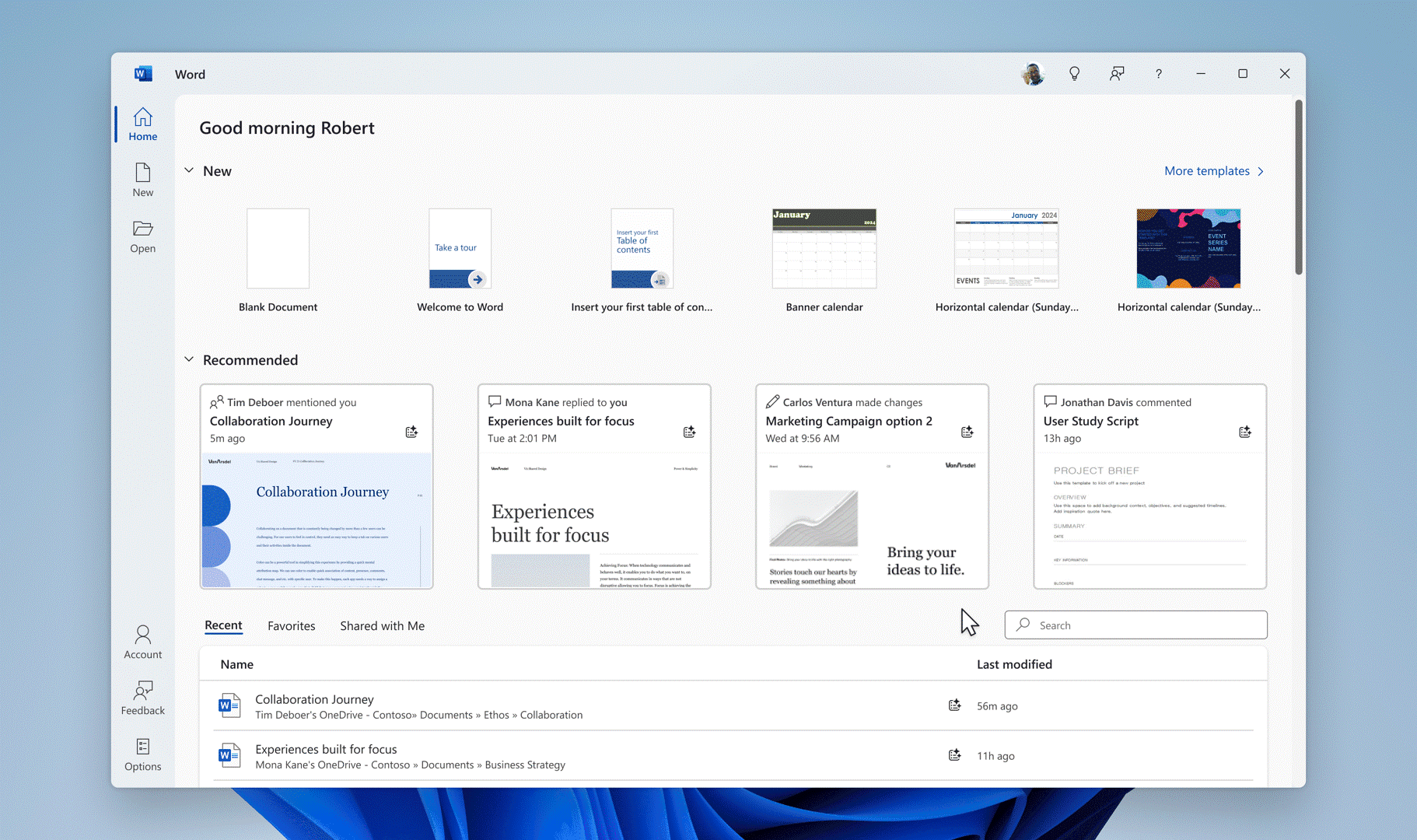Open Help with the question mark icon
The height and width of the screenshot is (840, 1417).
coord(1158,74)
